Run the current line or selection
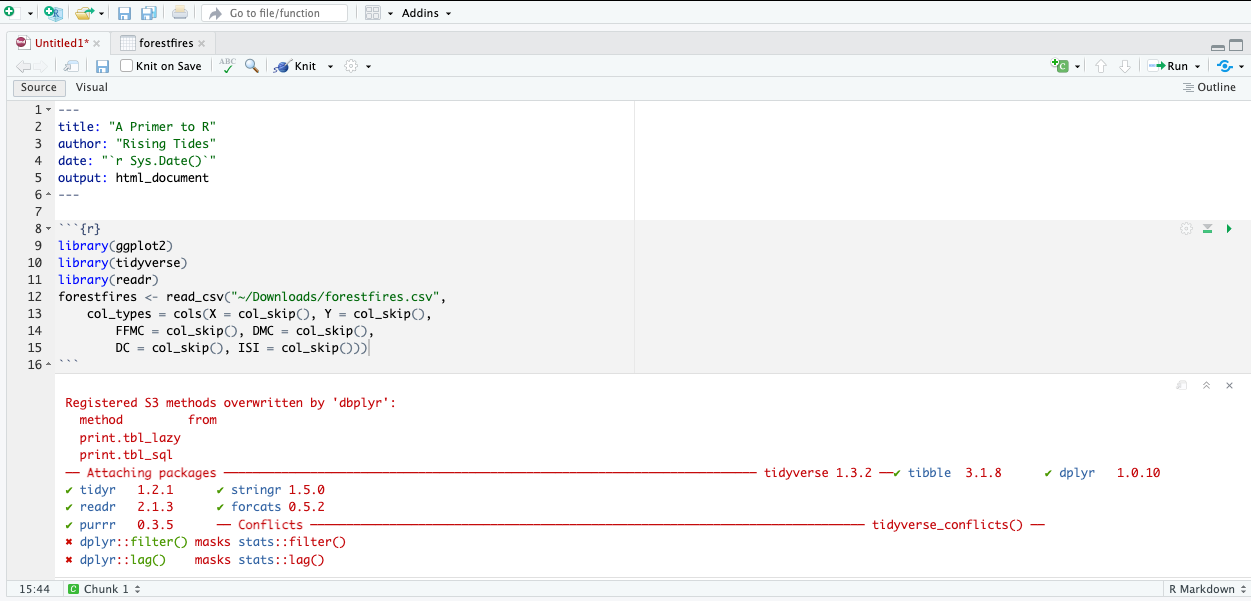The height and width of the screenshot is (601, 1251). pyautogui.click(x=1168, y=66)
